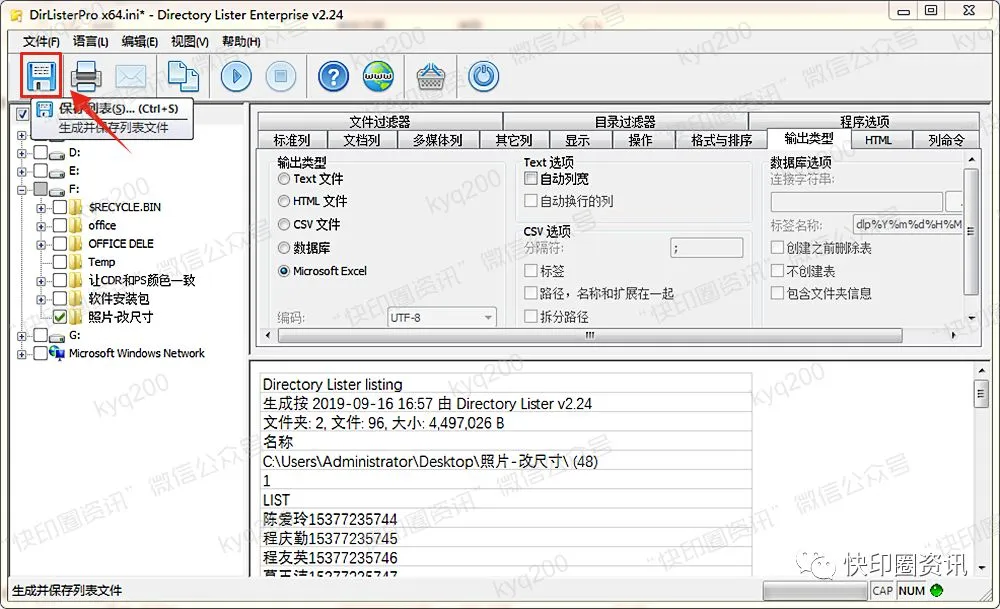Open website with the www globe icon
Viewport: 1000px width, 609px height.
pyautogui.click(x=378, y=77)
